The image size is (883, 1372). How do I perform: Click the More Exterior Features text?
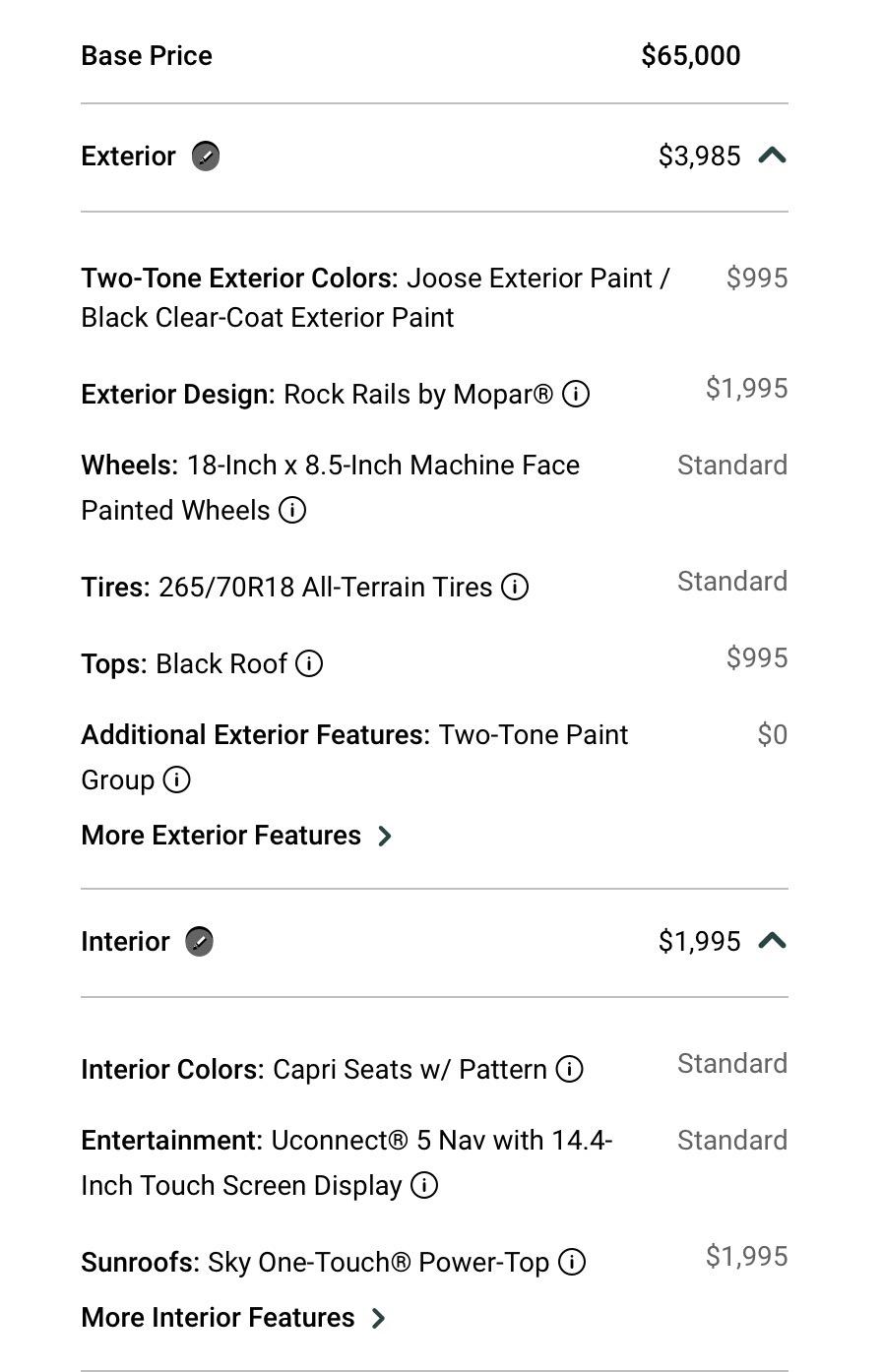point(221,836)
